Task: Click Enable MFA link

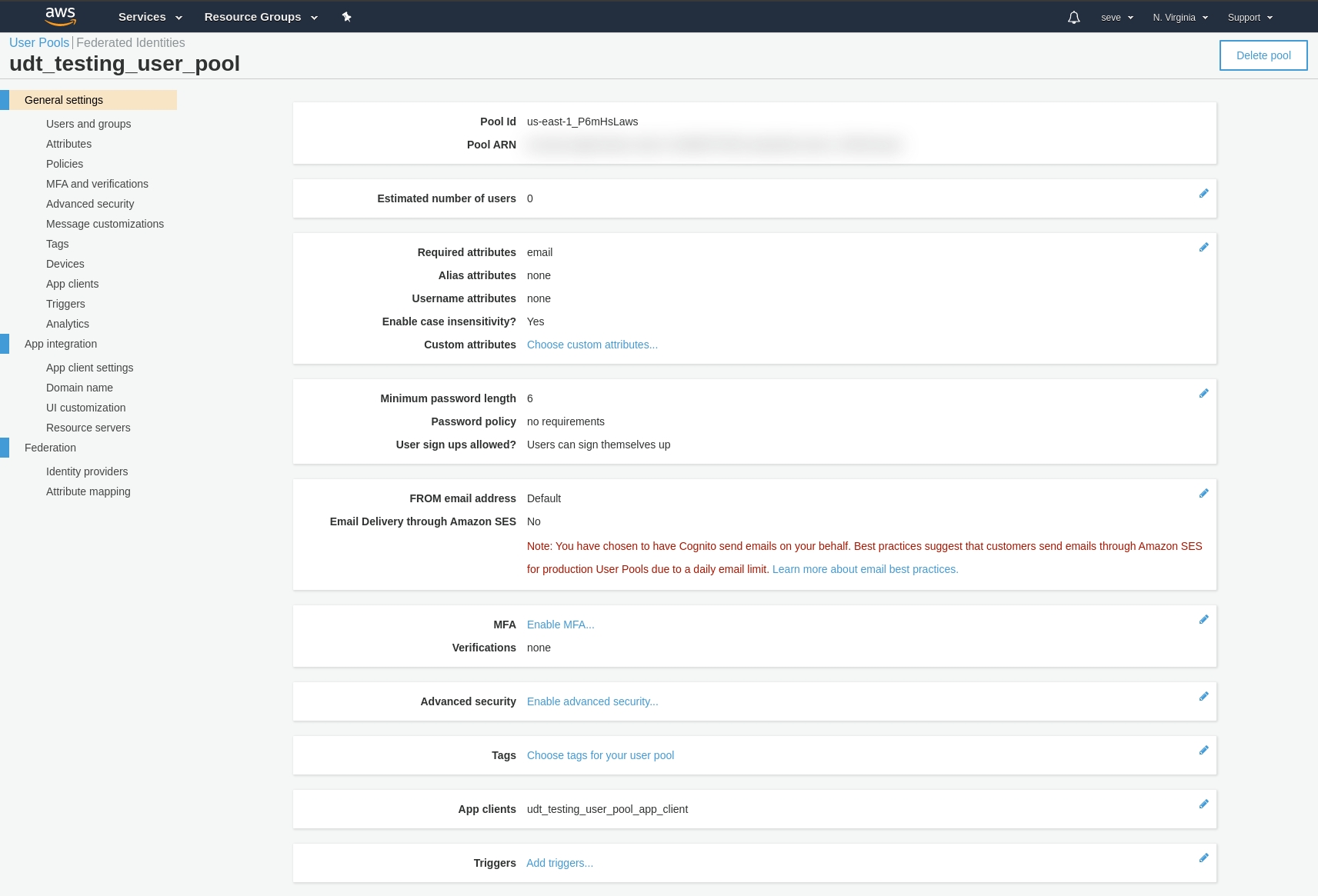Action: point(561,625)
